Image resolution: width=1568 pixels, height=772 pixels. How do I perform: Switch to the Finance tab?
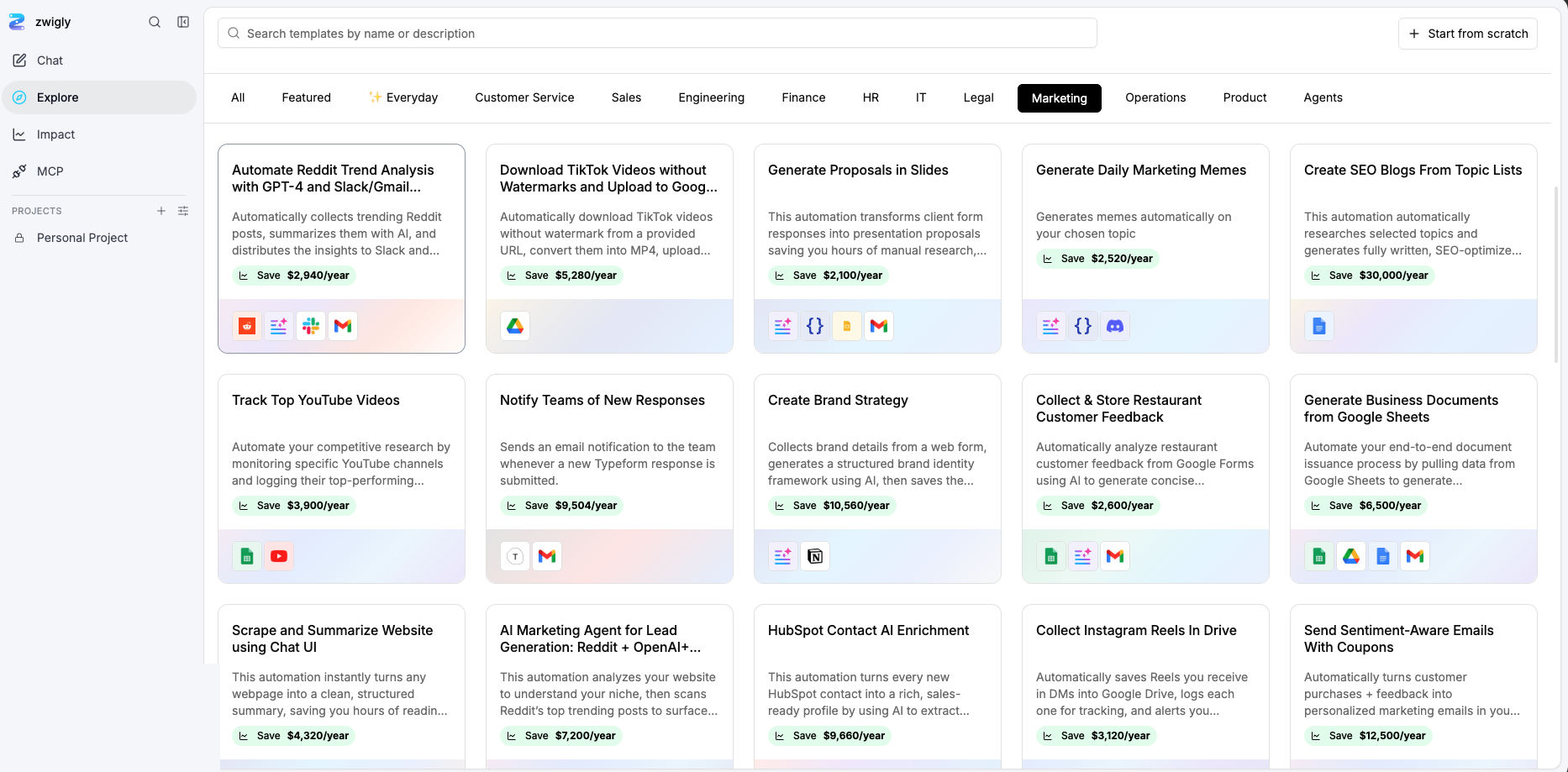point(803,97)
